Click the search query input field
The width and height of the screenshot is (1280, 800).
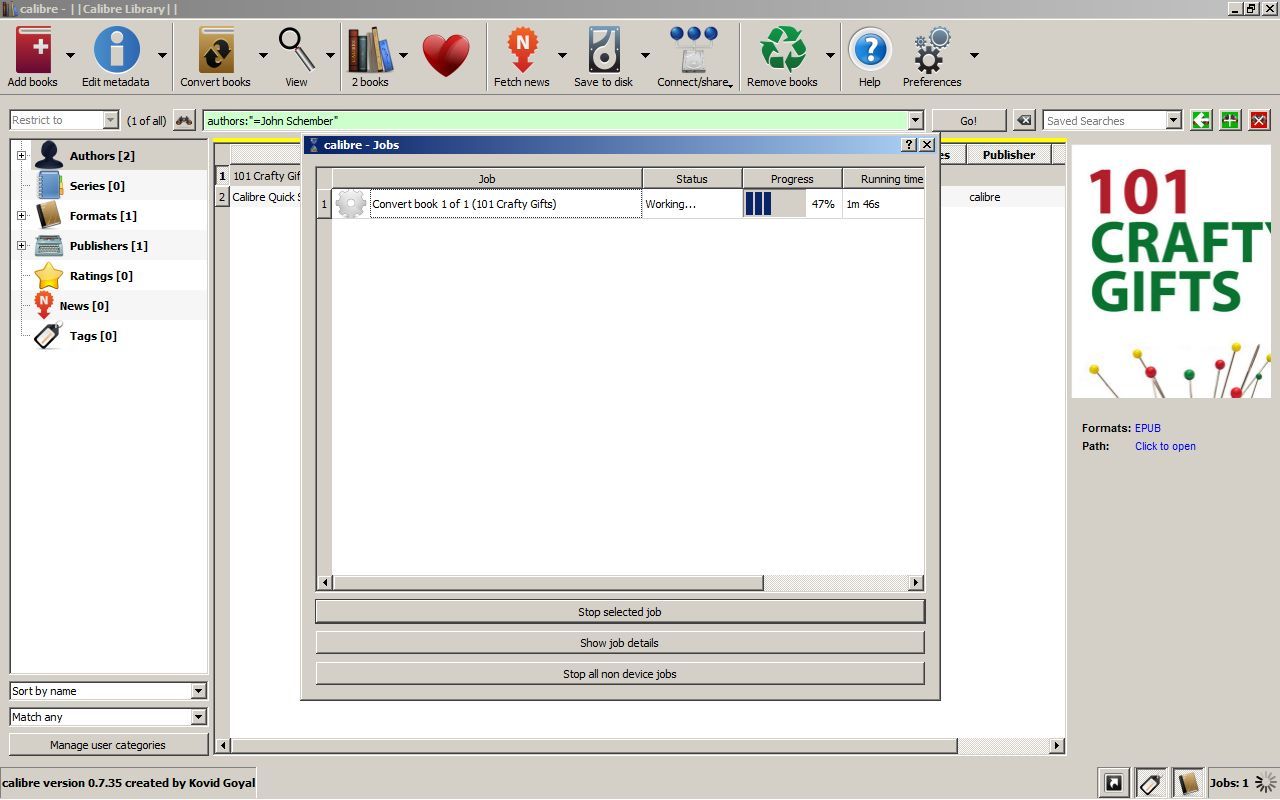(x=555, y=120)
